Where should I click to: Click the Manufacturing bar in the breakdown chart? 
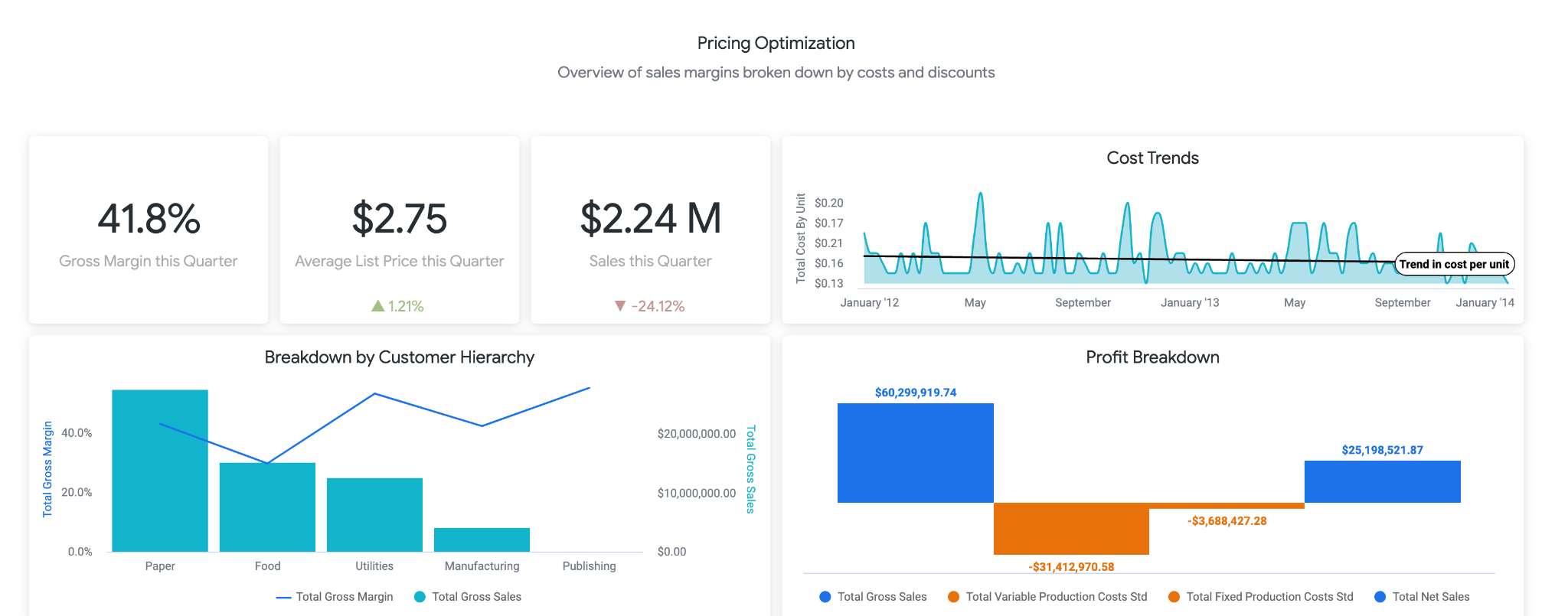coord(482,539)
